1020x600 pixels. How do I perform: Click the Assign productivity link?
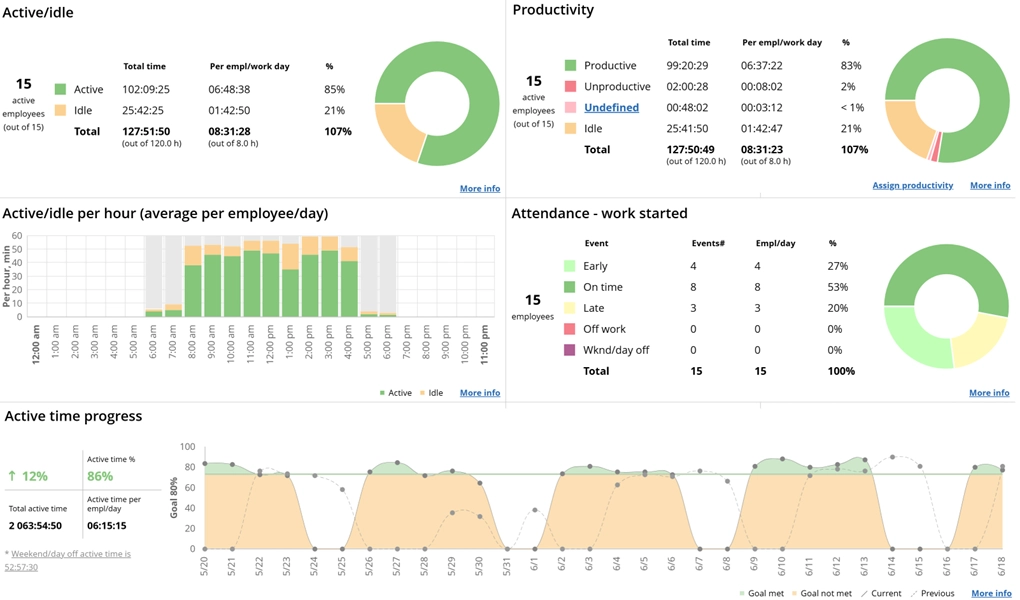tap(912, 185)
